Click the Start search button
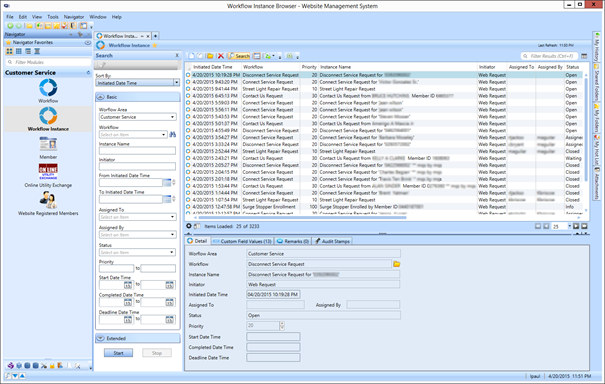The width and height of the screenshot is (605, 384). pyautogui.click(x=118, y=353)
